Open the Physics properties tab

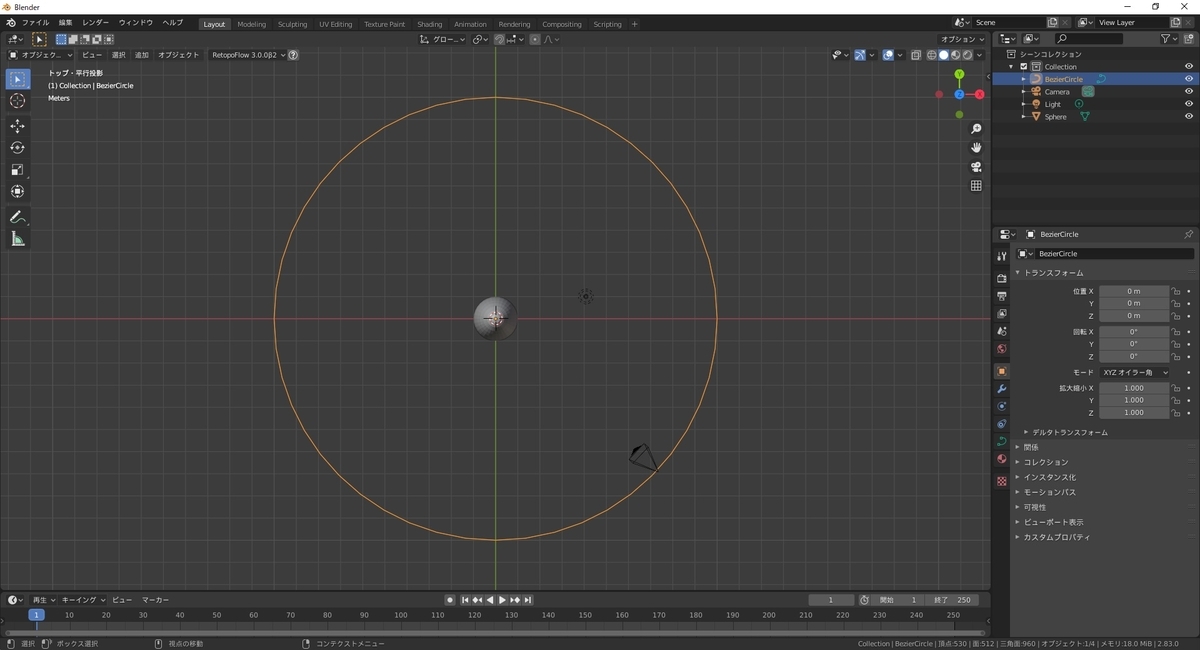1002,406
